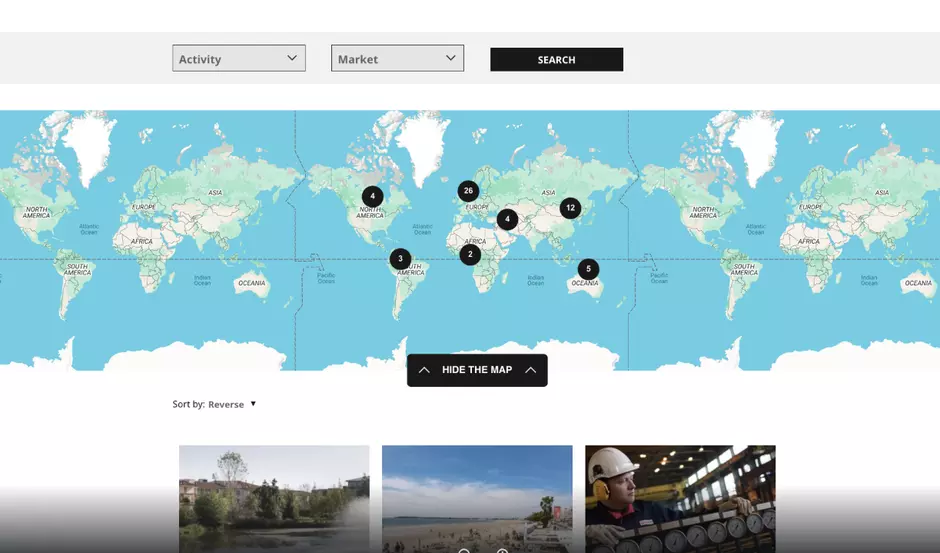This screenshot has width=940, height=553.
Task: Select the map cluster marker numbered 12
Action: (570, 208)
